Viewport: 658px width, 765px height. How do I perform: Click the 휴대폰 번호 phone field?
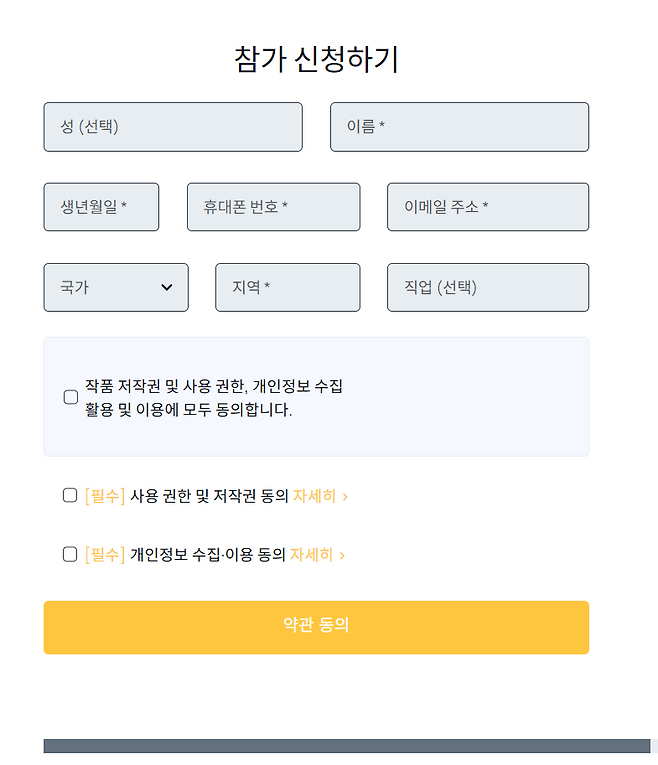[x=273, y=207]
